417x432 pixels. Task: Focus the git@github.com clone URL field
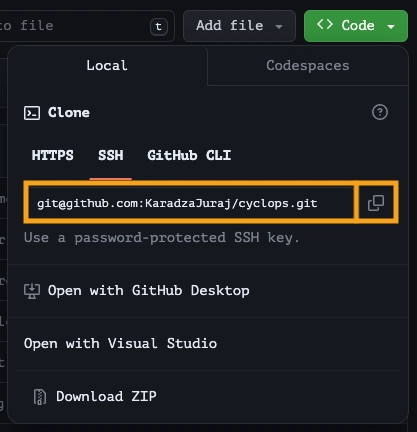tap(191, 203)
